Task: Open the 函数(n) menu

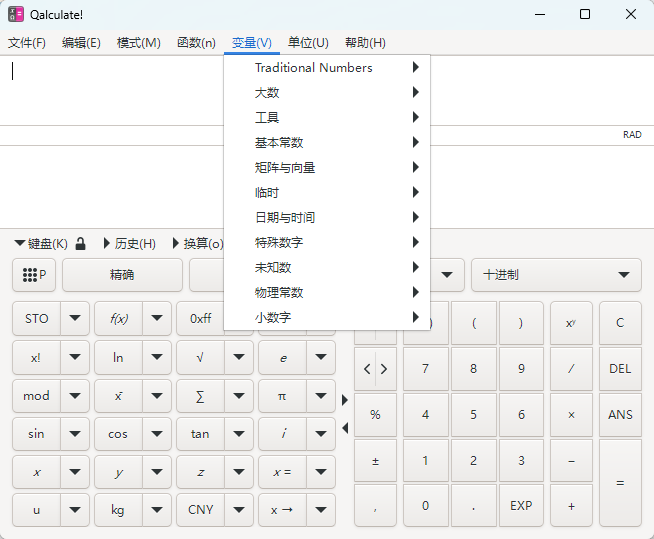Action: coord(196,43)
